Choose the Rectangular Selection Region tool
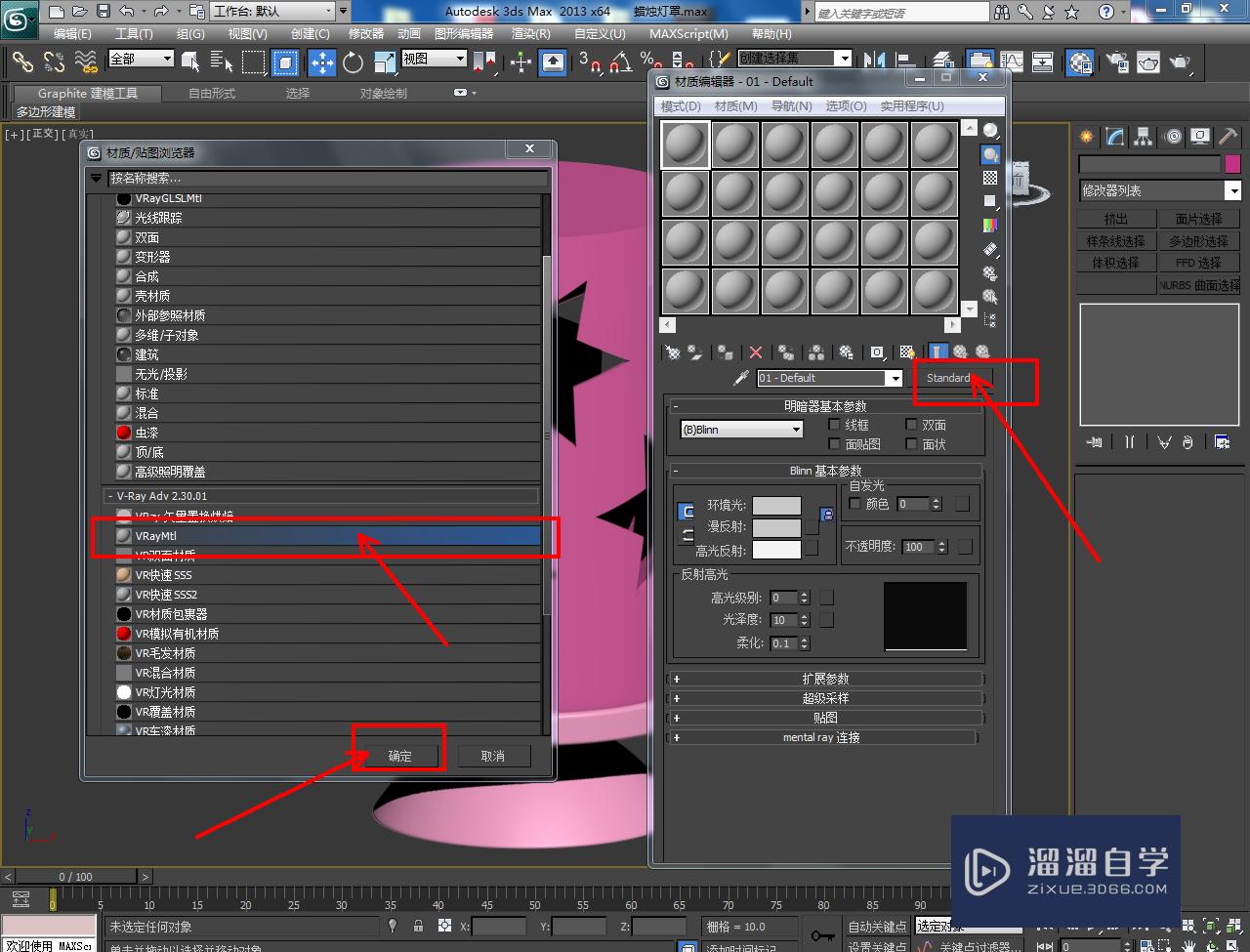Viewport: 1250px width, 952px height. click(254, 62)
